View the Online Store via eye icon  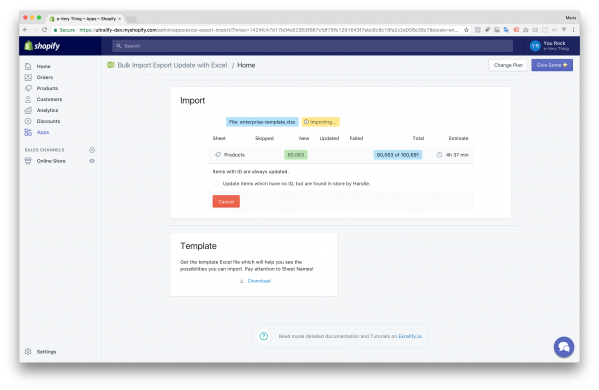[x=92, y=161]
